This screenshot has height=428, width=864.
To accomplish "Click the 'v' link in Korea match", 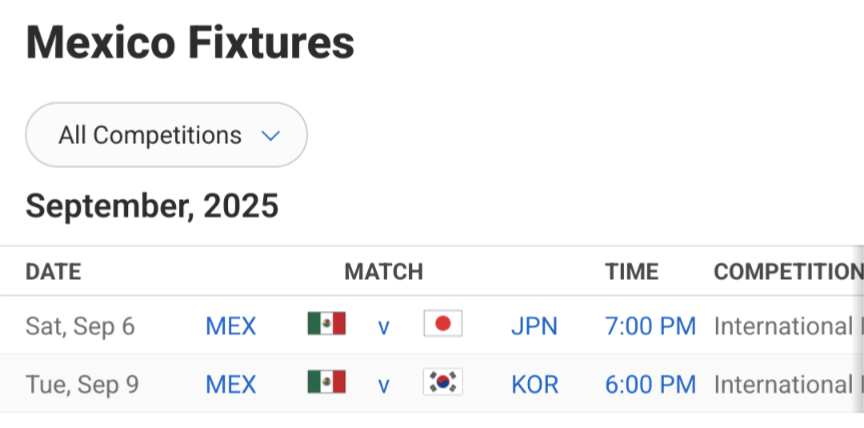I will [x=384, y=386].
